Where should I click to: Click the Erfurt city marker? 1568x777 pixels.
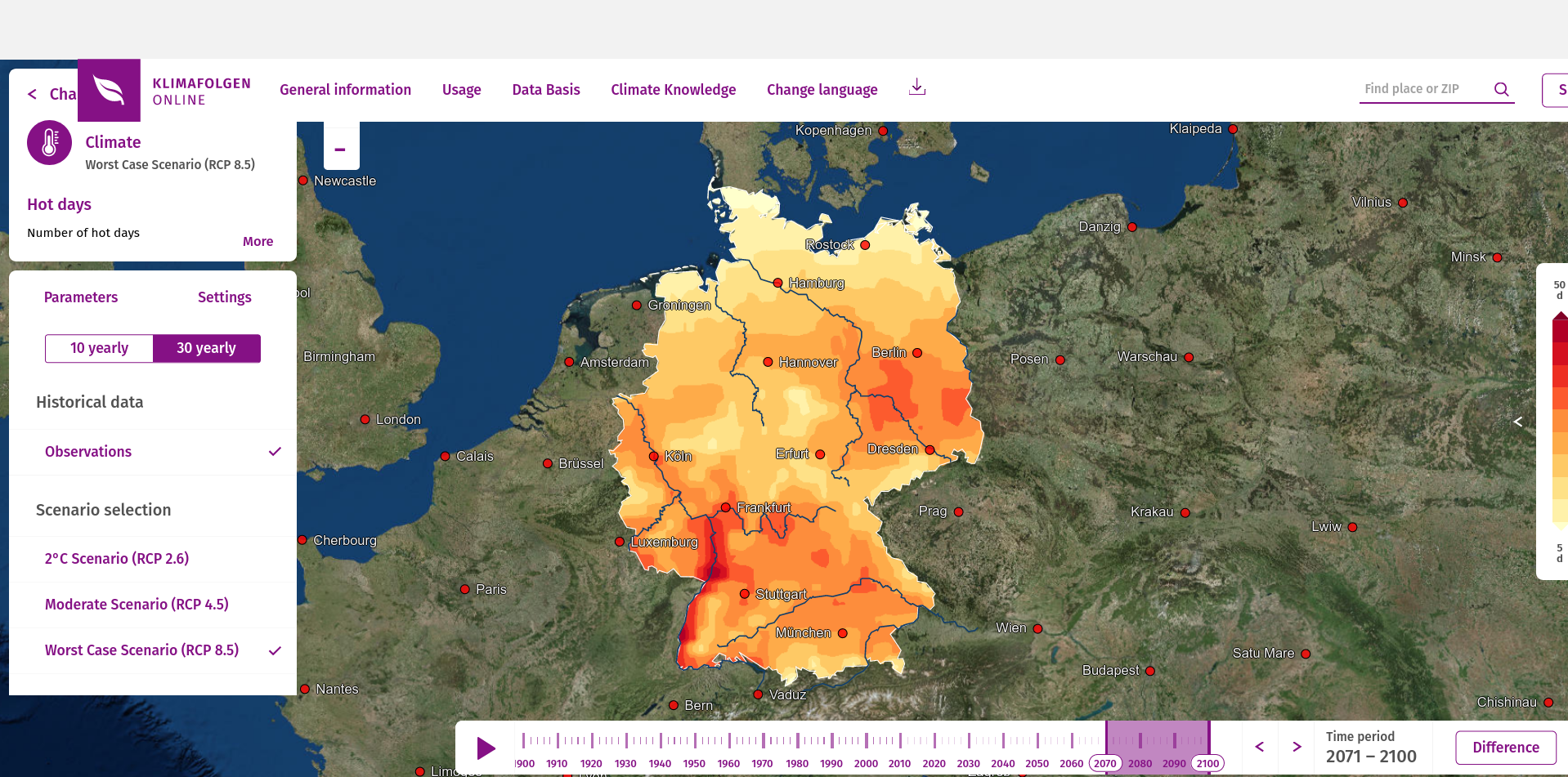pos(820,454)
